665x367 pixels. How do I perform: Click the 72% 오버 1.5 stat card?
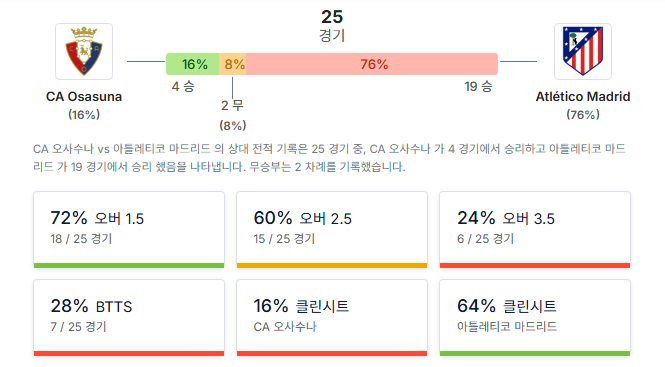coord(129,230)
